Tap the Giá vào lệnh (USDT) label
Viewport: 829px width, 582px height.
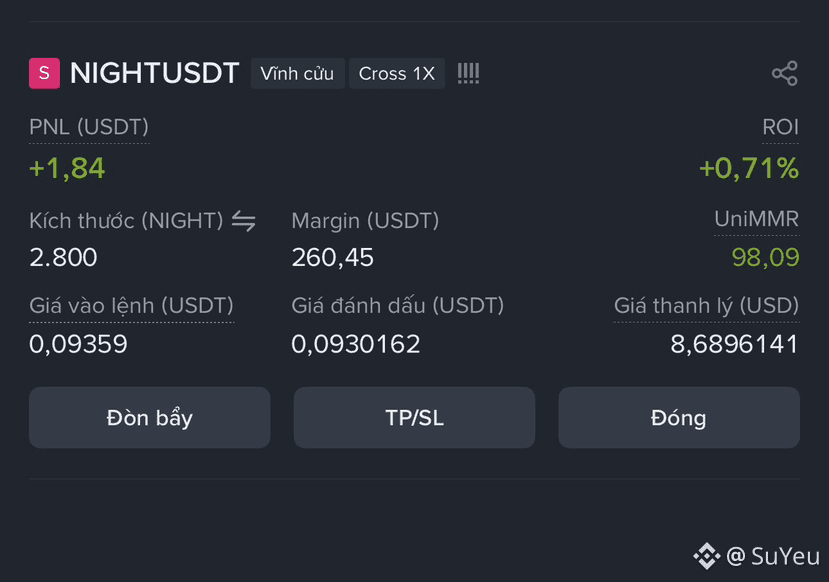click(131, 306)
